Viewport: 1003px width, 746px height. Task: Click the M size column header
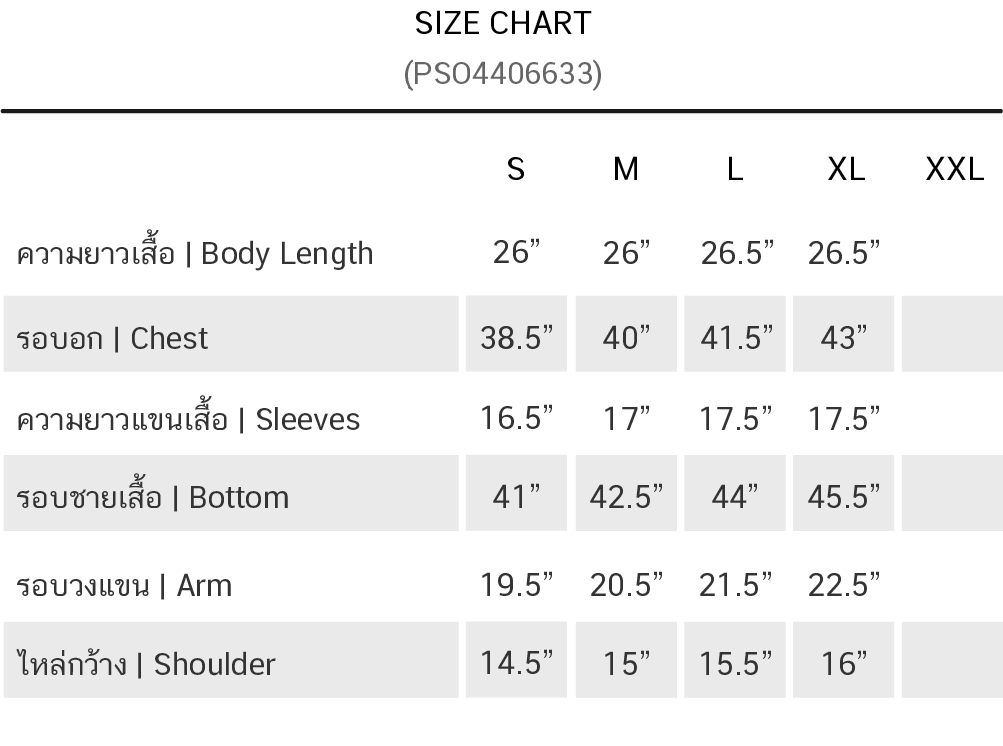click(x=626, y=170)
